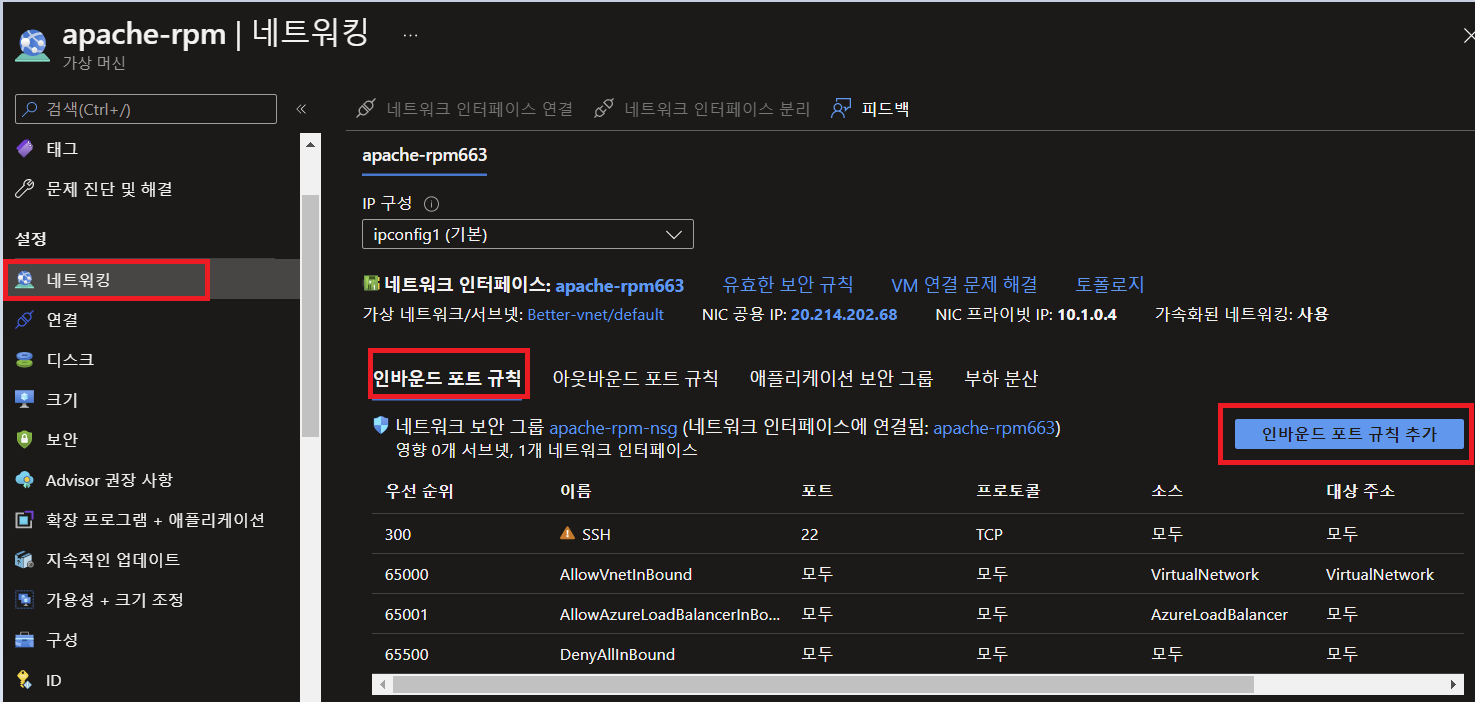This screenshot has height=702, width=1475.
Task: Open VM 연결 문제 해결 link
Action: click(x=964, y=285)
